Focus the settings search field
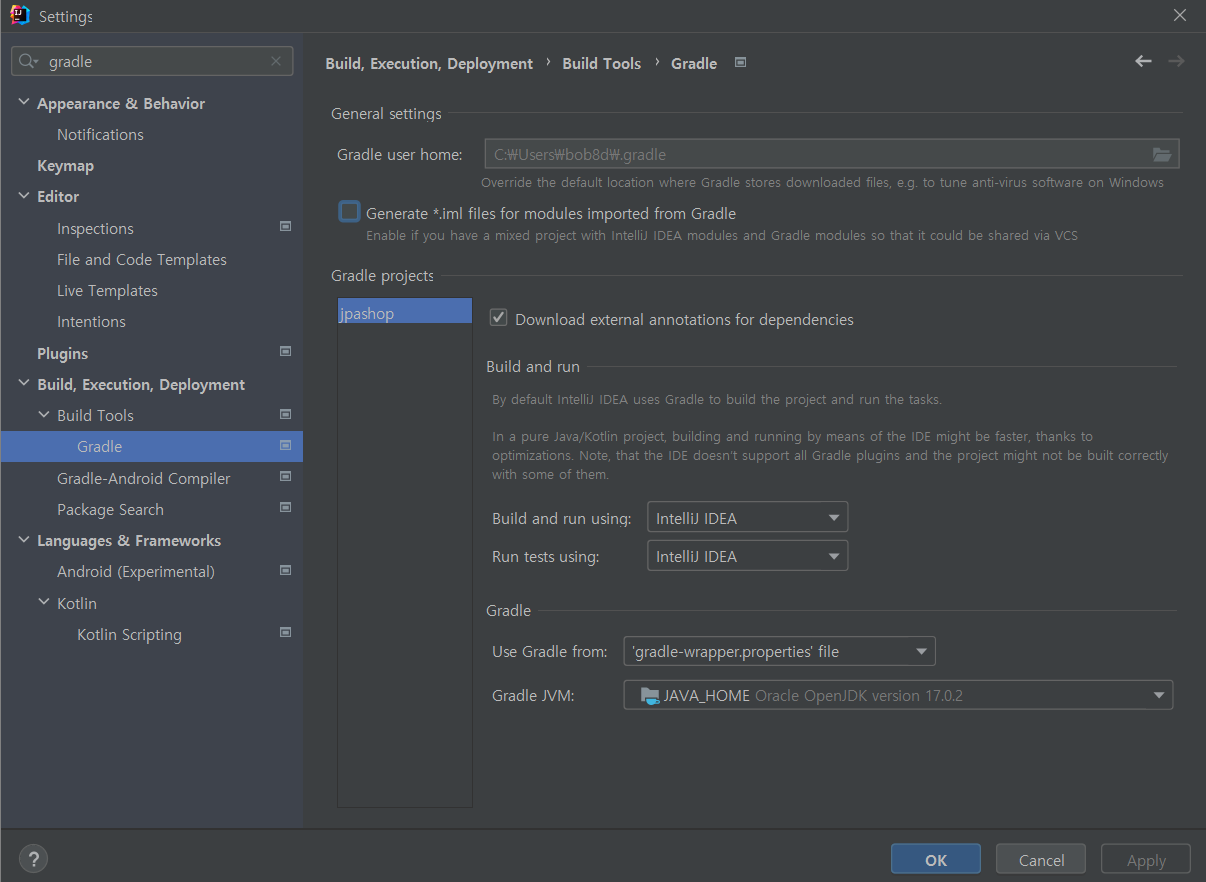The height and width of the screenshot is (882, 1206). coord(152,62)
